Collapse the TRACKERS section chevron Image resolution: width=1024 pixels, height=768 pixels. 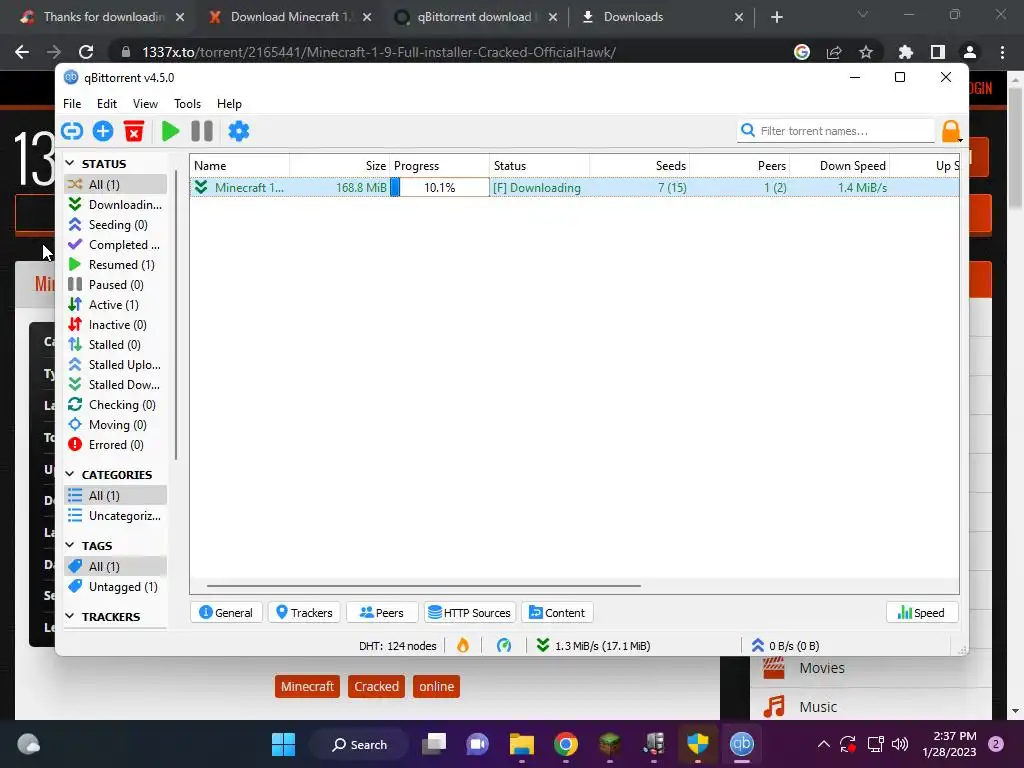pyautogui.click(x=70, y=616)
